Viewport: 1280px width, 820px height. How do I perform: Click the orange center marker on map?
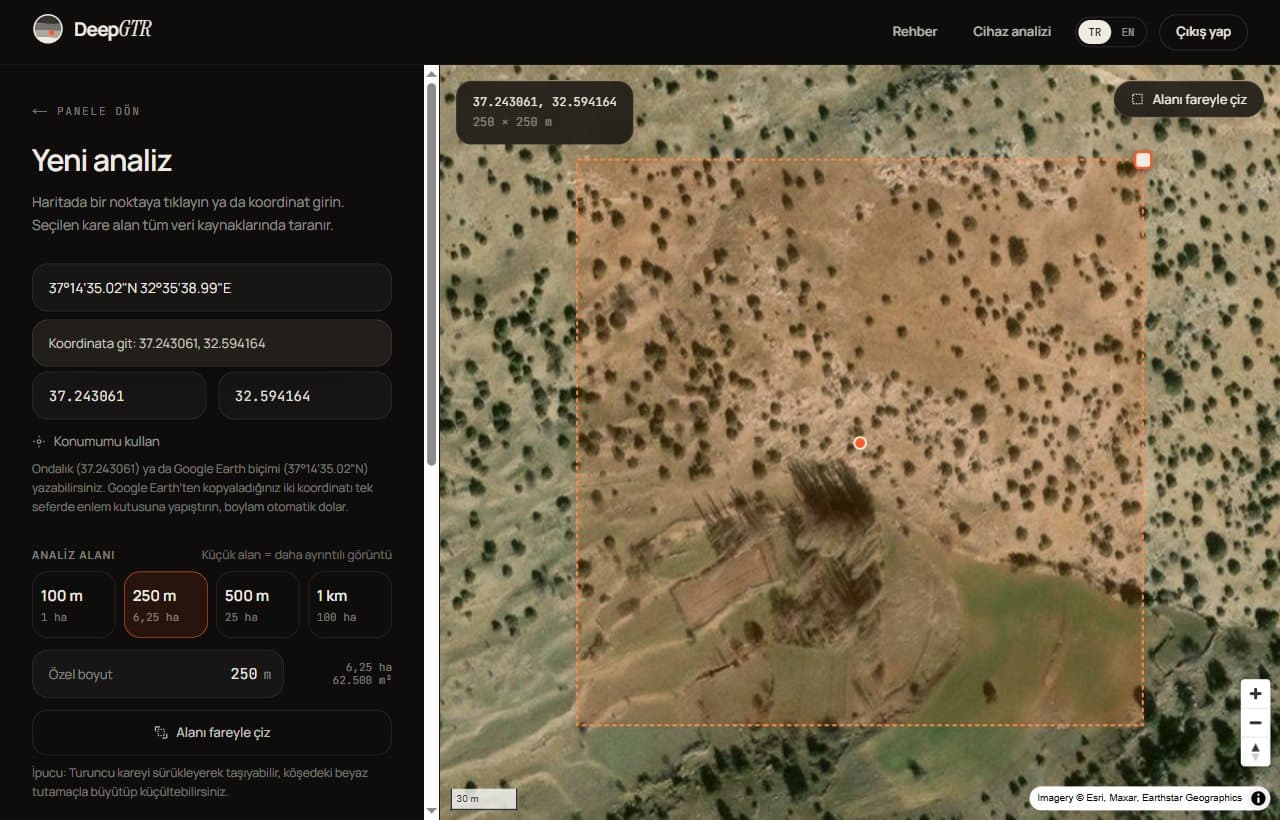[x=860, y=443]
